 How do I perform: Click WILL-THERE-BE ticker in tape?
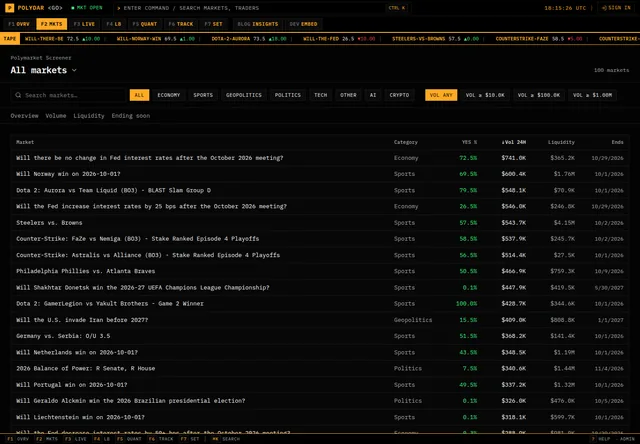coord(62,39)
